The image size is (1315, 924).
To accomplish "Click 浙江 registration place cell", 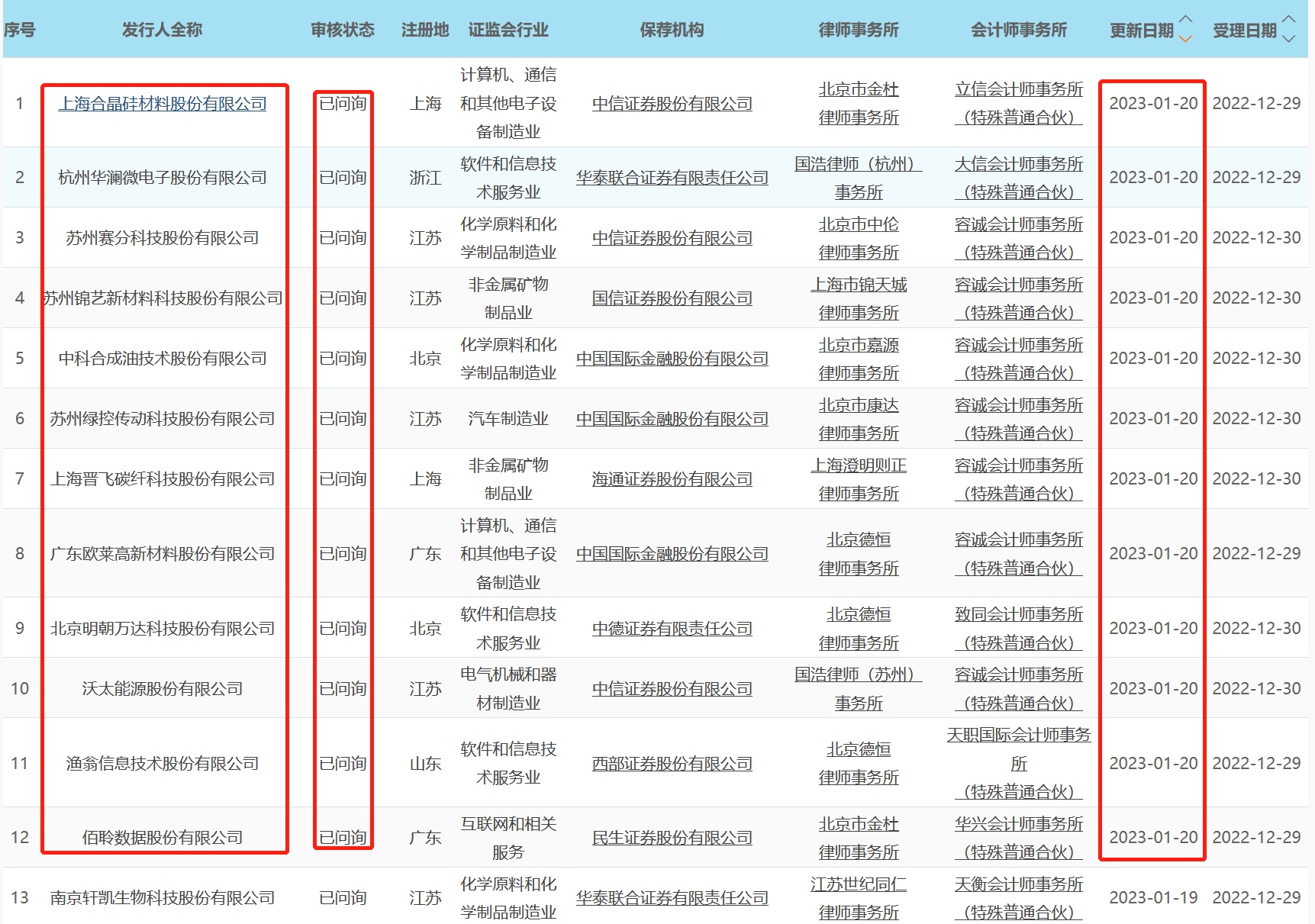I will [425, 178].
